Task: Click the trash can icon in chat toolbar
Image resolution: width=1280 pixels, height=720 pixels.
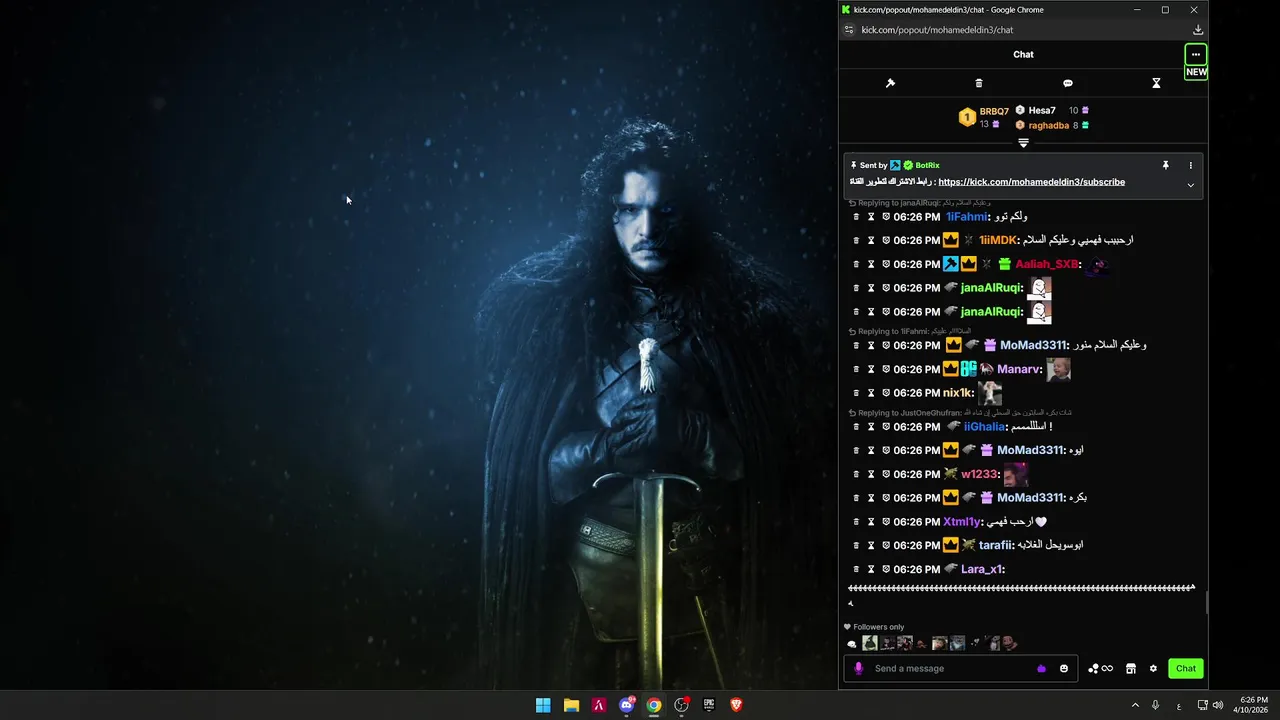Action: point(979,83)
